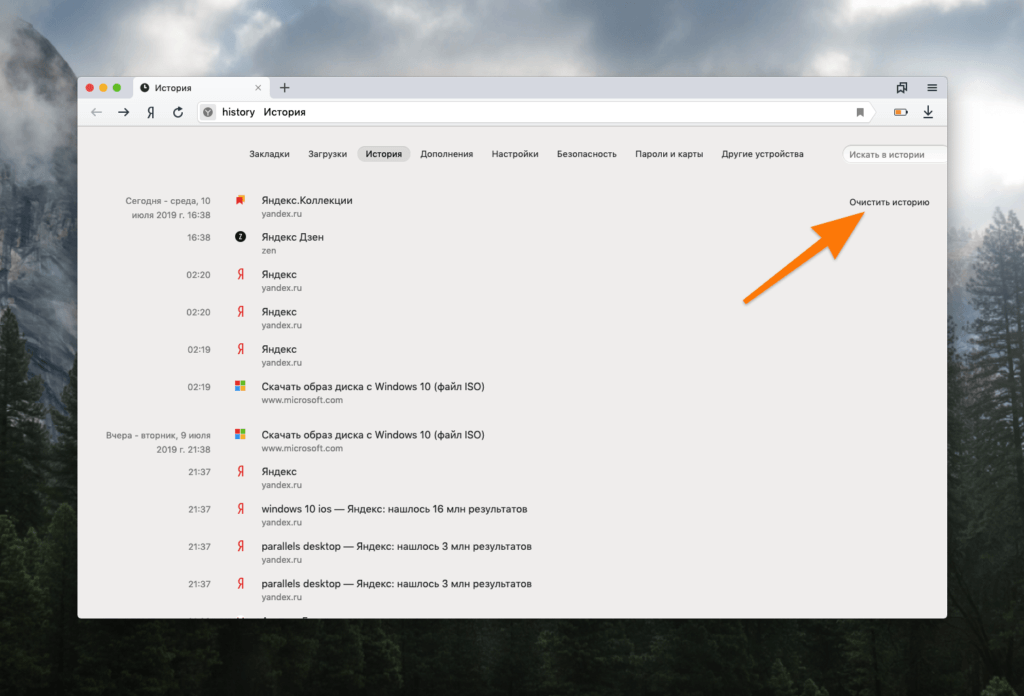Open today's Скачать образ диска Windows 10 entry

click(x=372, y=386)
